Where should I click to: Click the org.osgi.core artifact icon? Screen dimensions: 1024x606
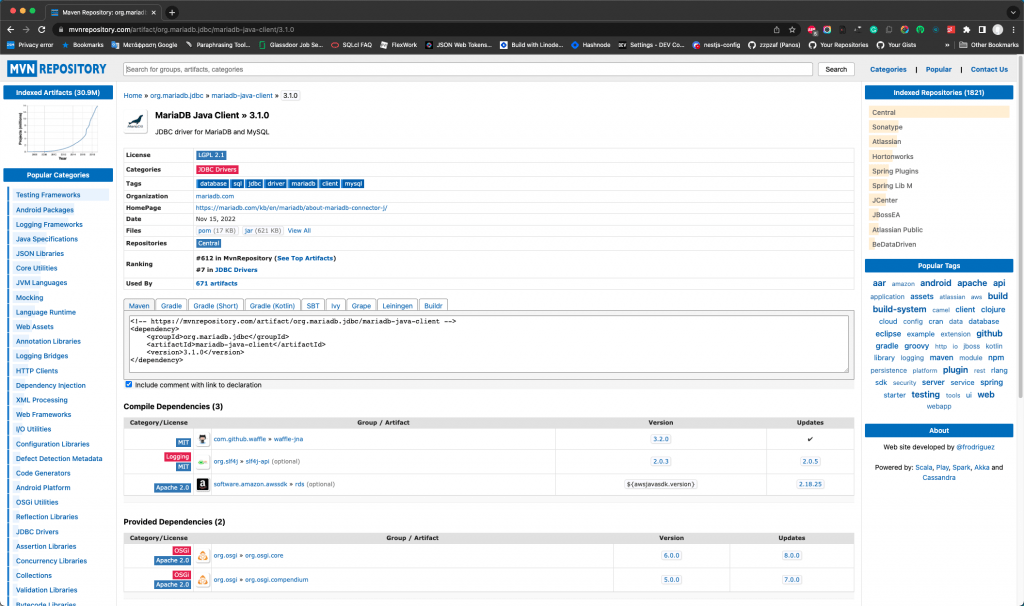pyautogui.click(x=202, y=556)
